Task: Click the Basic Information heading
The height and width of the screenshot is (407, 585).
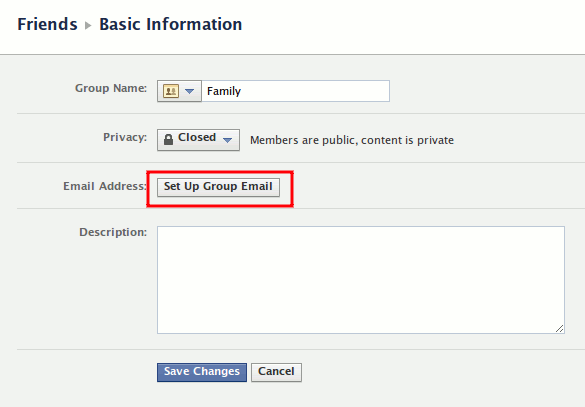Action: coord(171,25)
